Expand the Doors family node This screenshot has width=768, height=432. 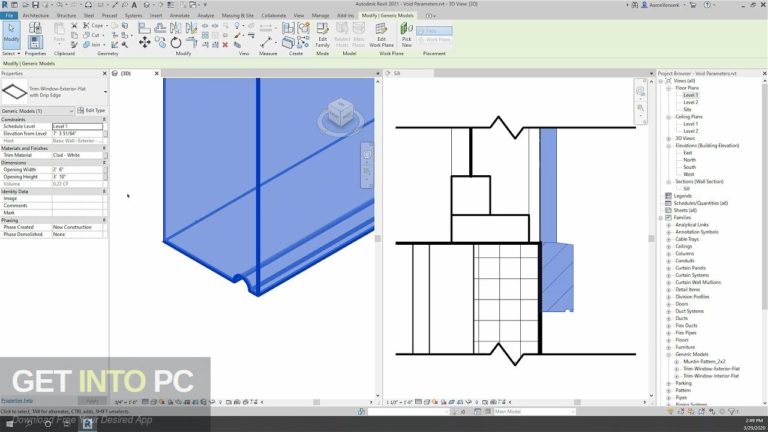(668, 304)
